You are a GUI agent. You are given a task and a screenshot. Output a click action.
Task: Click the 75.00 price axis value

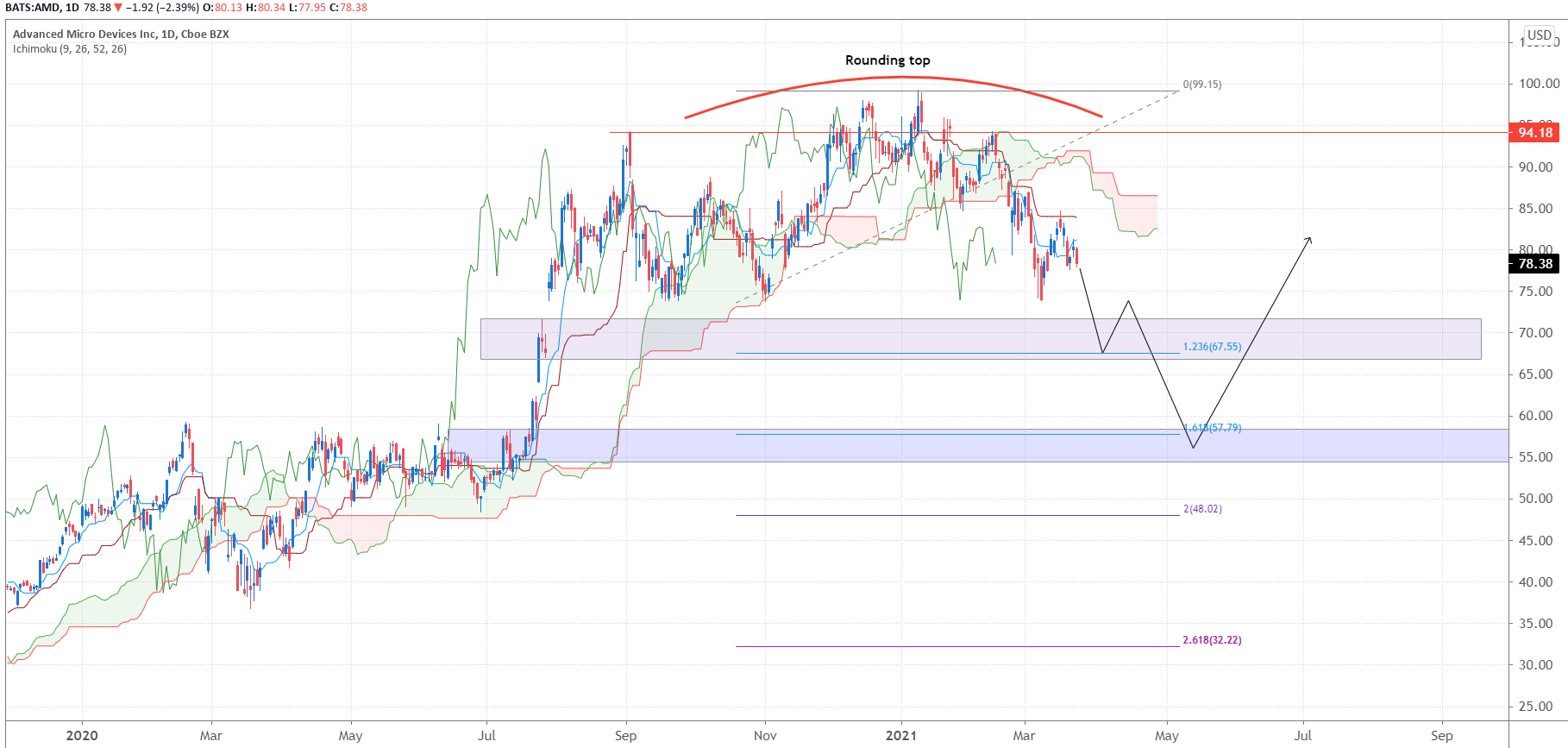point(1536,292)
